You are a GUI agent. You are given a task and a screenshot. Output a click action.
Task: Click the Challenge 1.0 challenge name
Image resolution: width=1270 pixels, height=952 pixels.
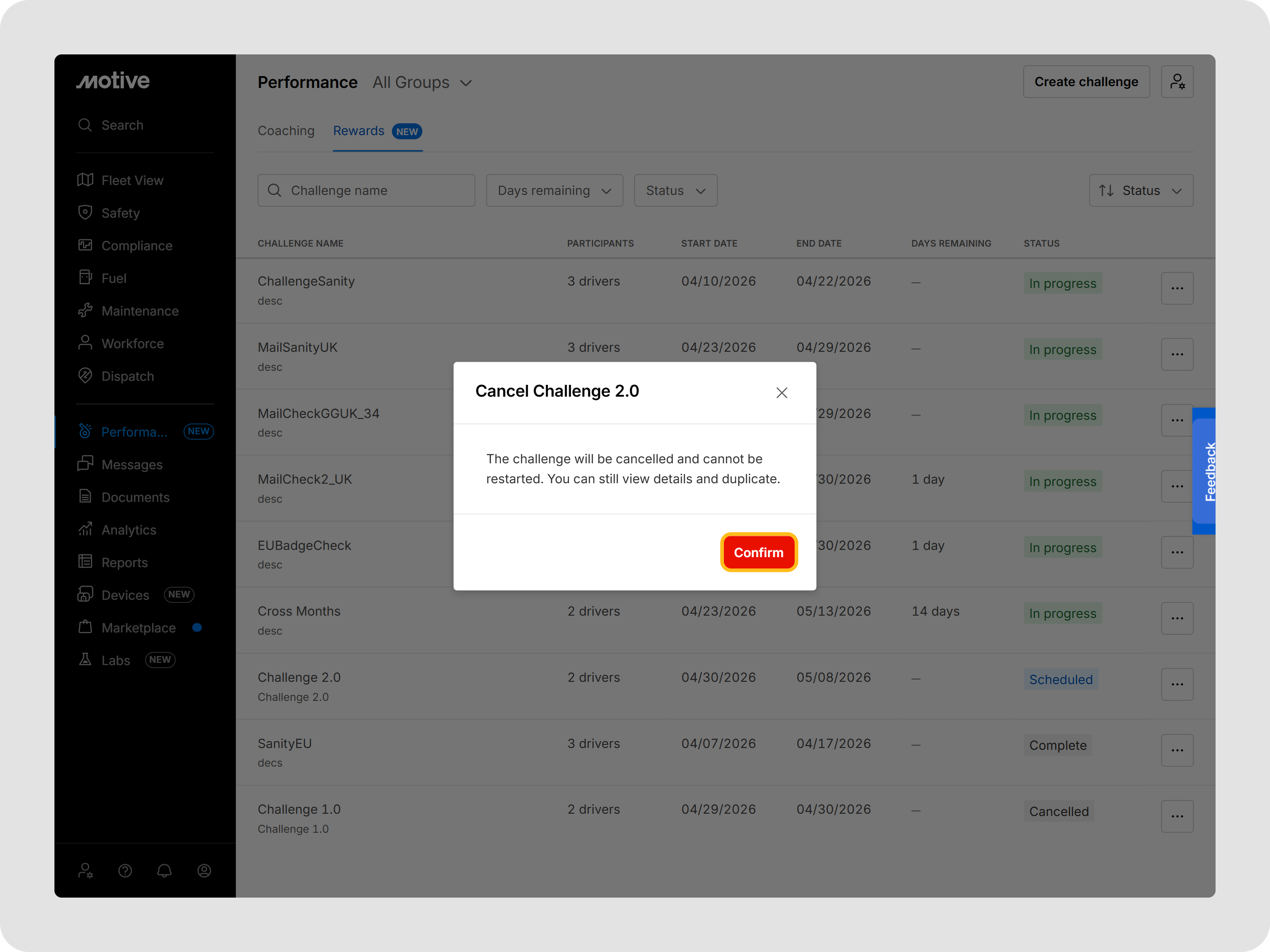(299, 809)
